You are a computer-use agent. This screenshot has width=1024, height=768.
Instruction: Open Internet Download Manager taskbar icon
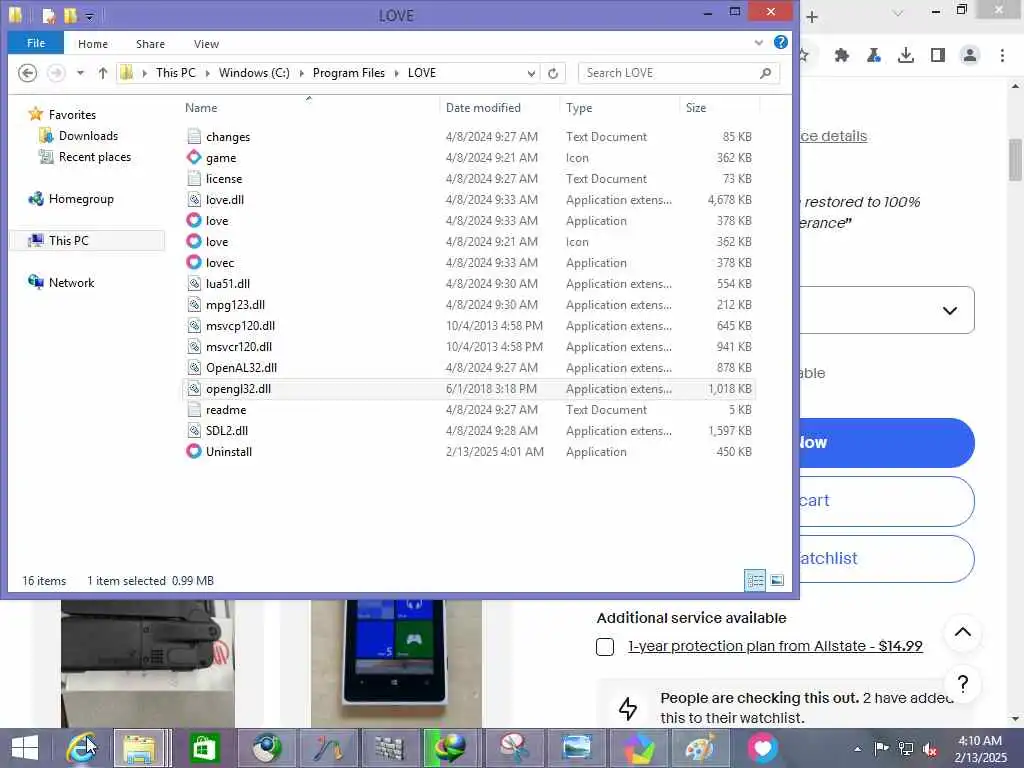[453, 748]
